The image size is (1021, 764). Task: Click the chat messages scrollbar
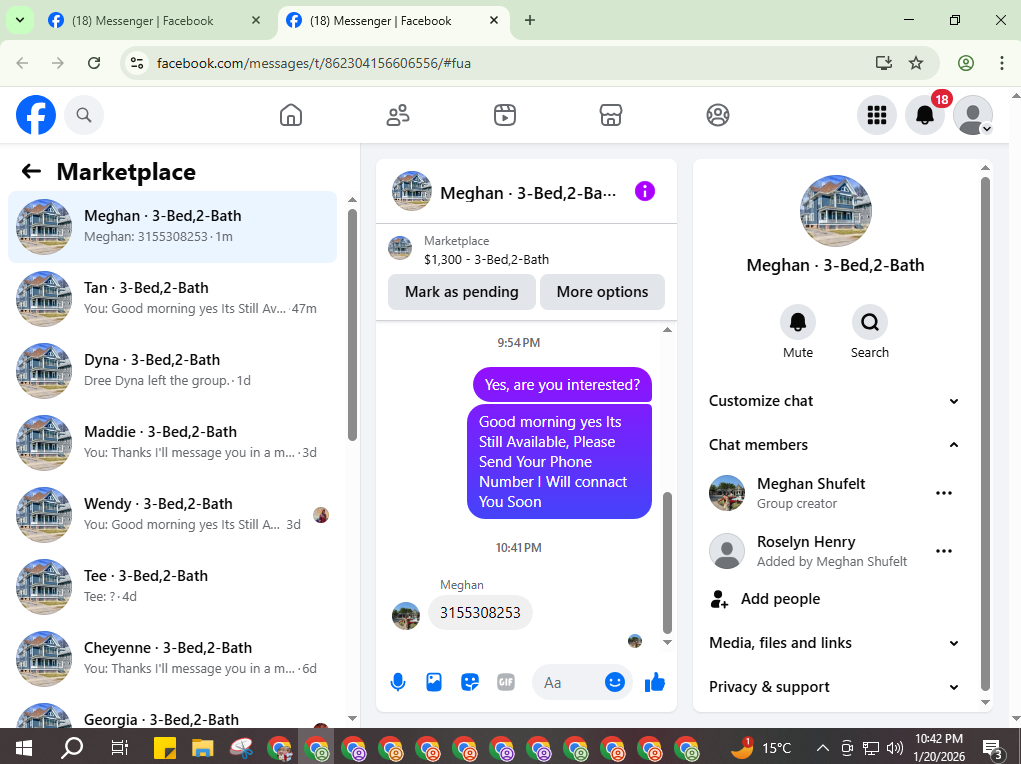click(x=667, y=563)
